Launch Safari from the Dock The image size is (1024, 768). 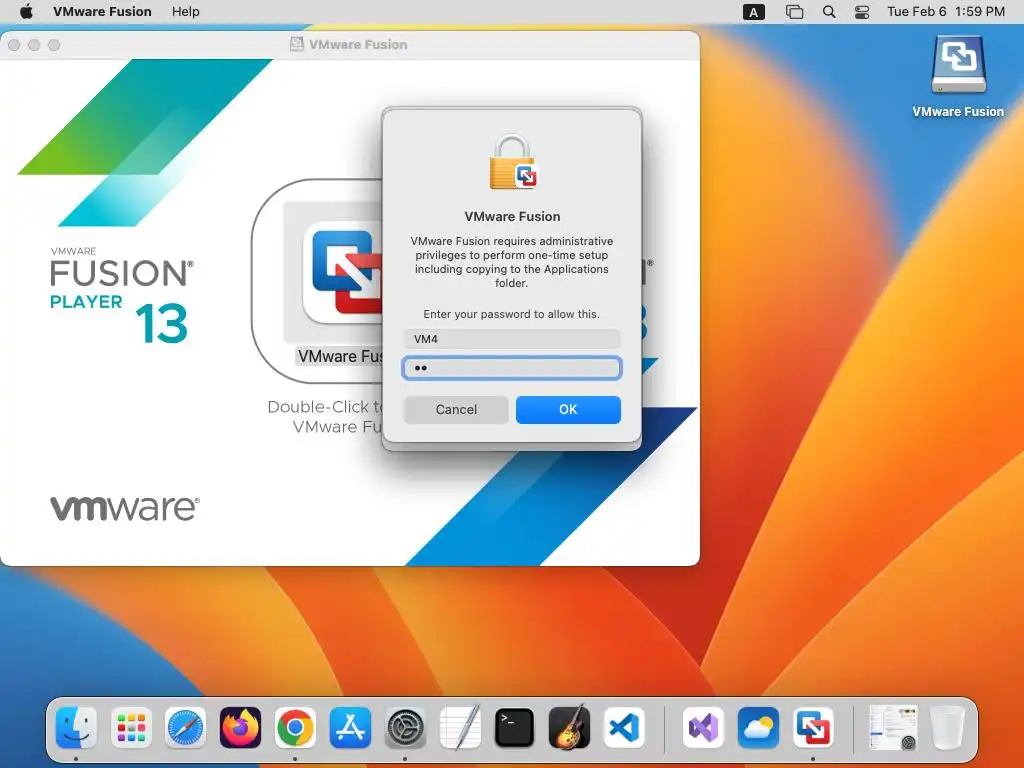(x=185, y=727)
